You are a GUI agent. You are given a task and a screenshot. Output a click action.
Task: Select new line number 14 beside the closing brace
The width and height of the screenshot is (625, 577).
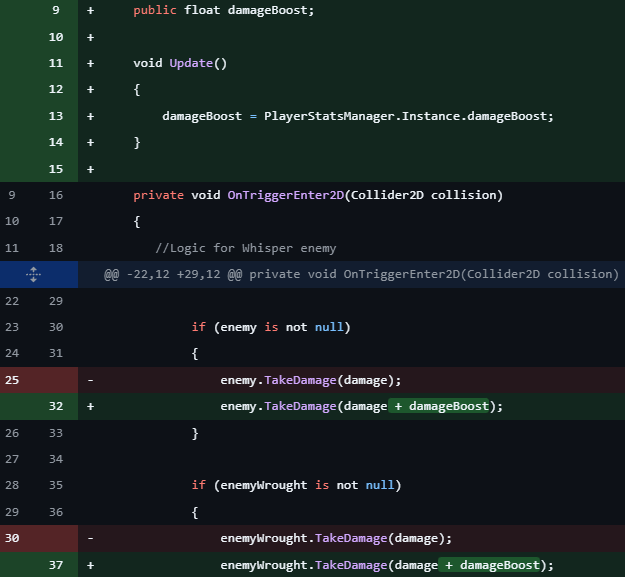coord(56,142)
